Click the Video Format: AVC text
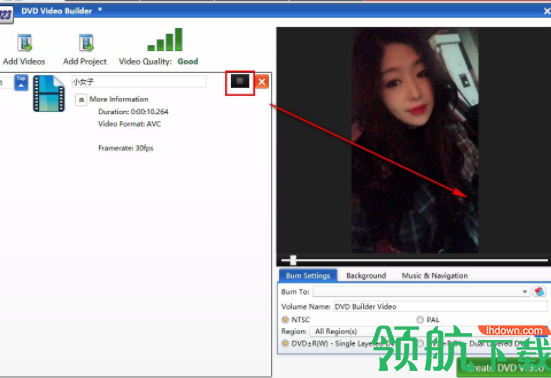 tap(129, 124)
